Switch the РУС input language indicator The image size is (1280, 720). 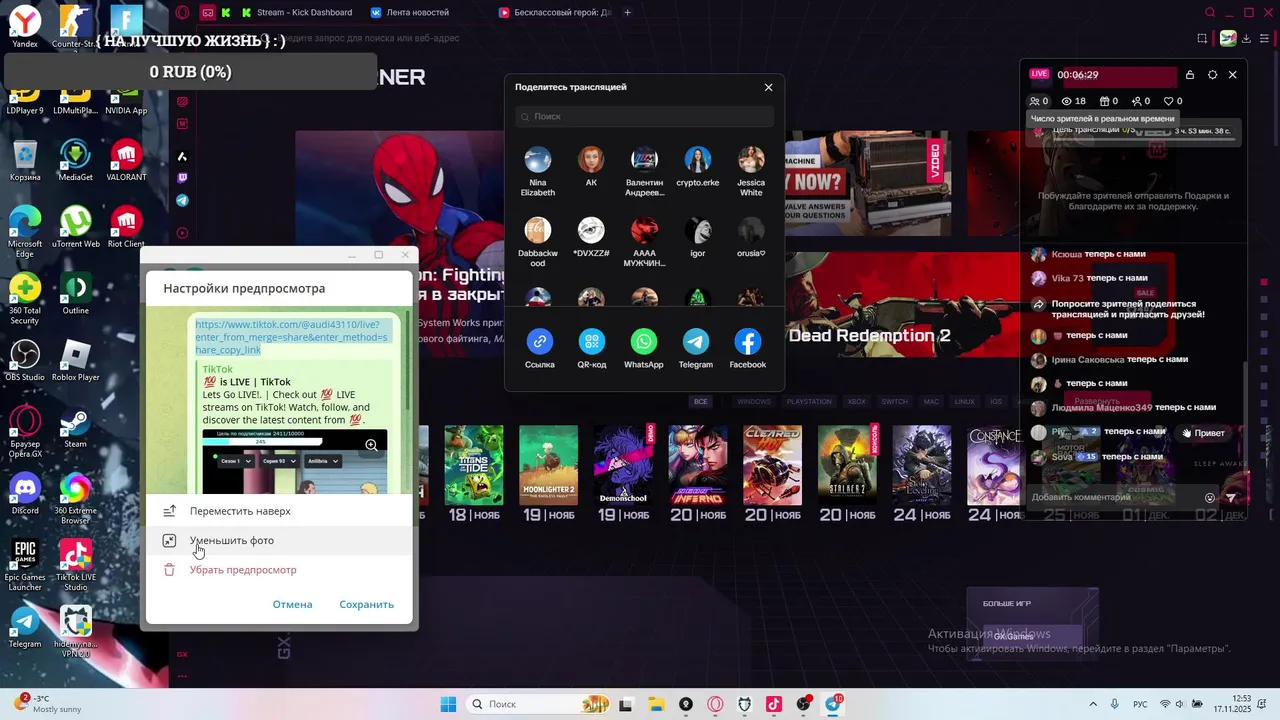[x=1139, y=704]
